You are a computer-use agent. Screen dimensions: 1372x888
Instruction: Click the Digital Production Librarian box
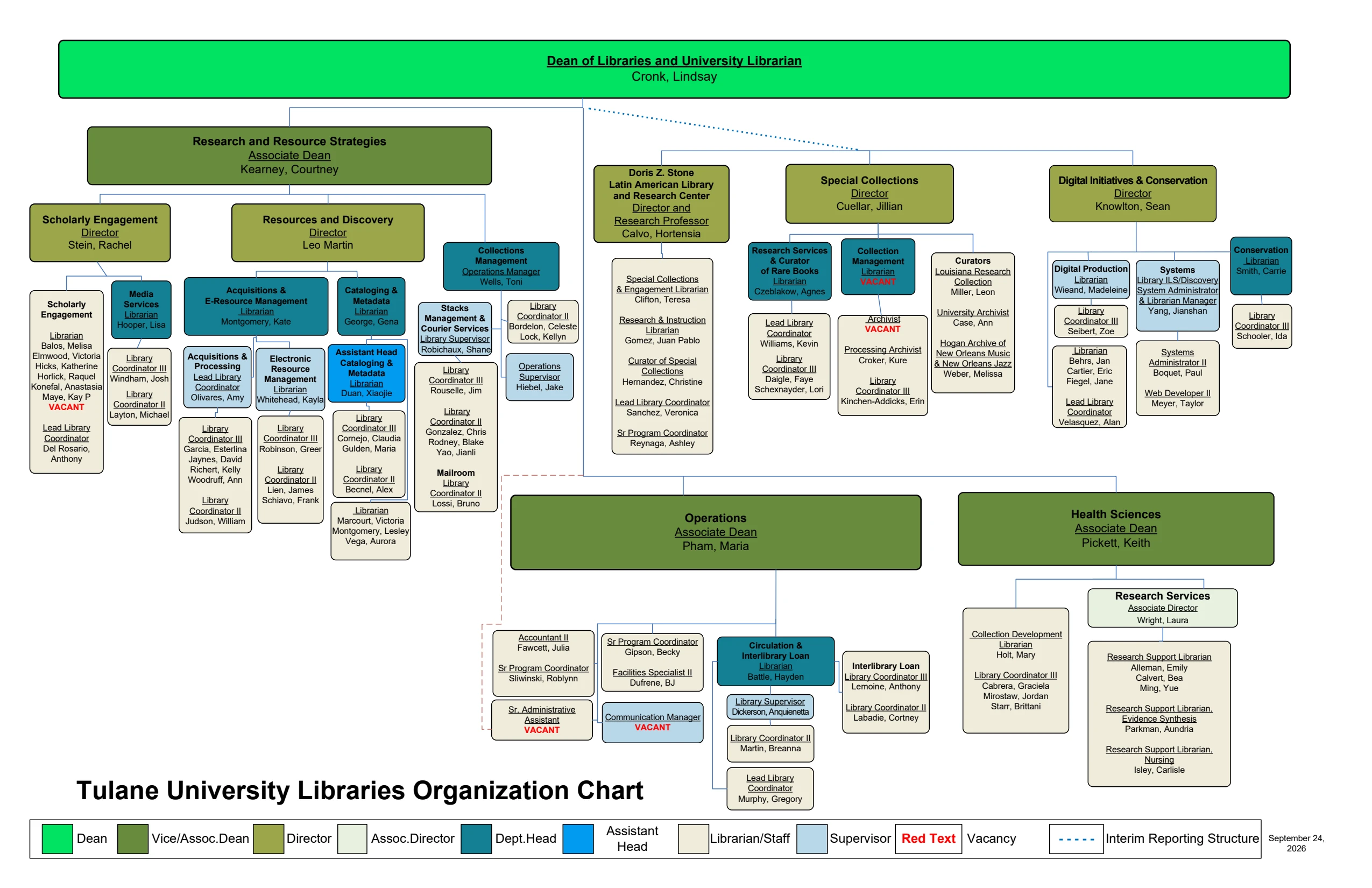click(1091, 280)
